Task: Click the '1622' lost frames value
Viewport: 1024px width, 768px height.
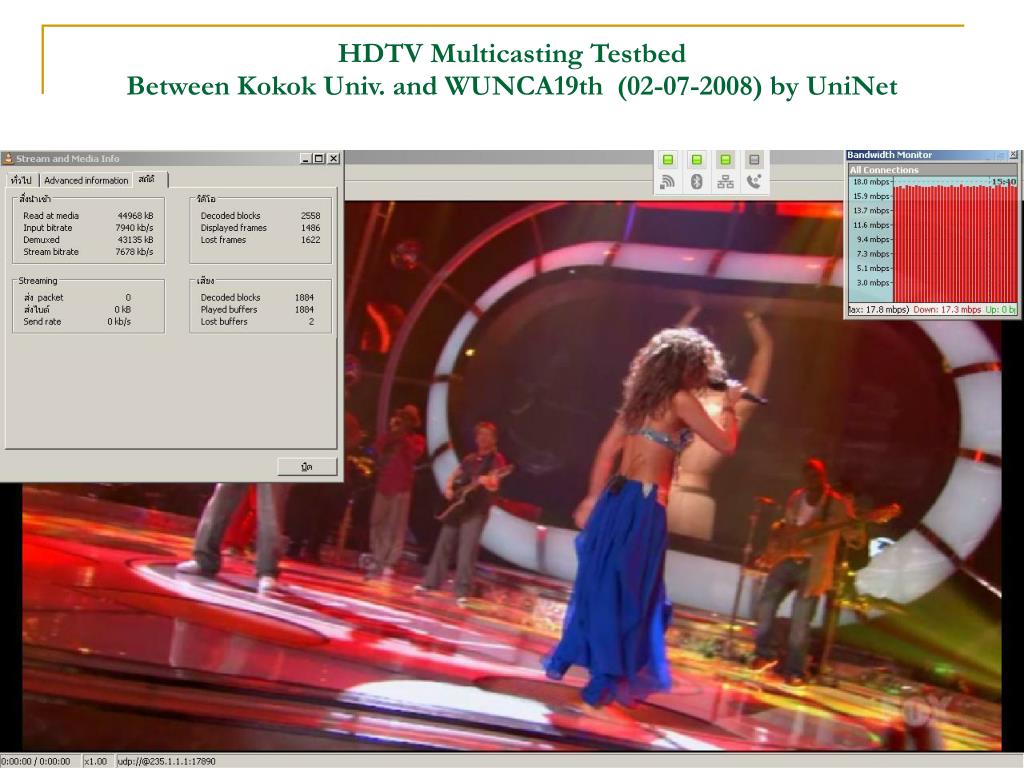Action: click(x=310, y=240)
